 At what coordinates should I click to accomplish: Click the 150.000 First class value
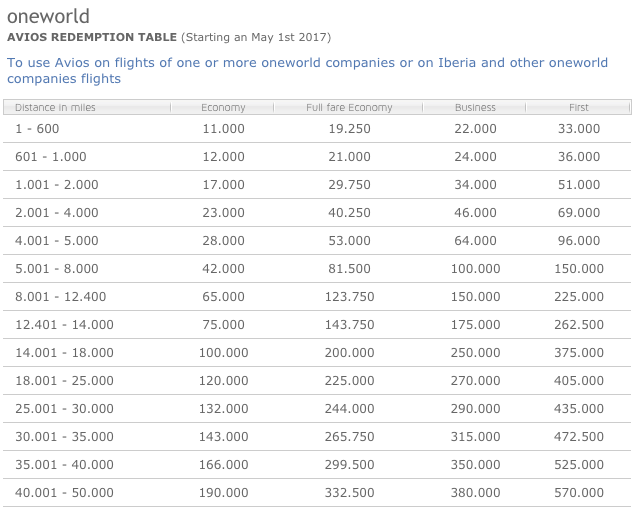pyautogui.click(x=579, y=269)
